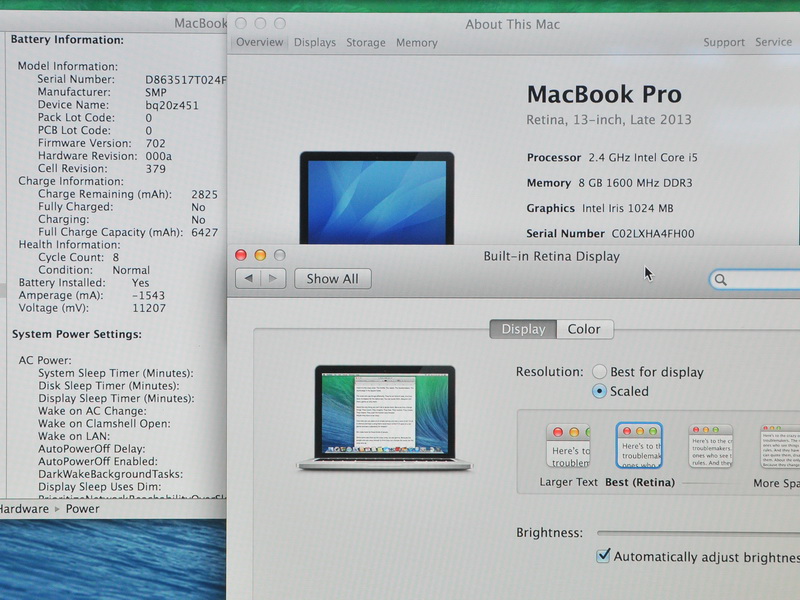The image size is (800, 600).
Task: Select the scaled thumbnail after Best (Retina)
Action: [710, 446]
